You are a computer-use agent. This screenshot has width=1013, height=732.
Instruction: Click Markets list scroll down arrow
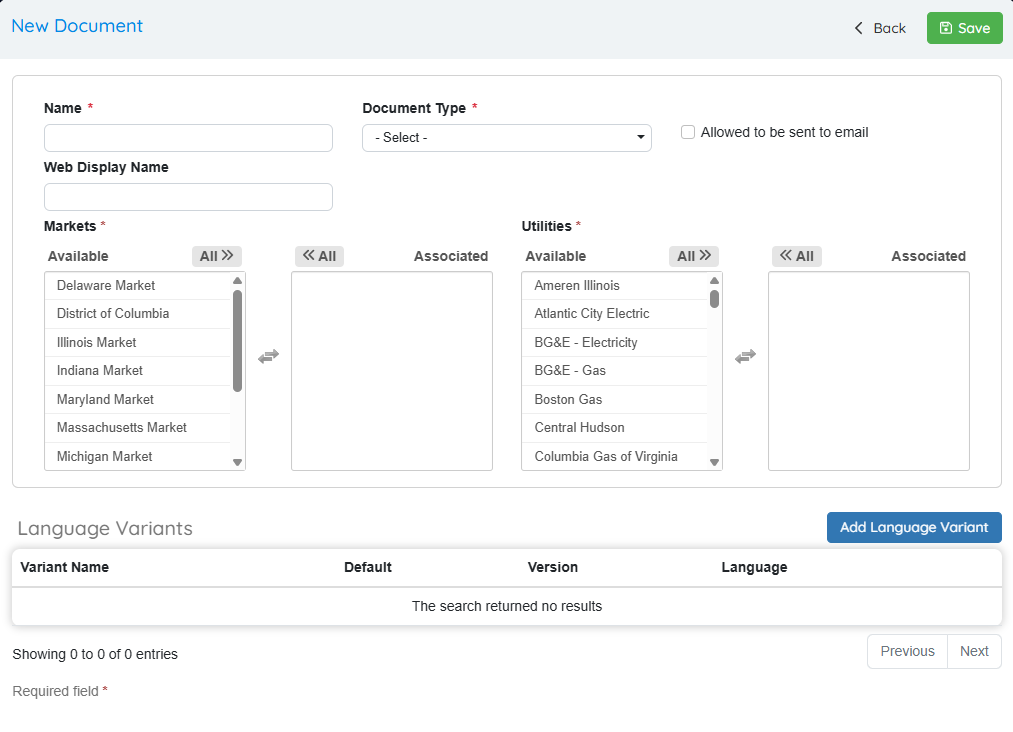(237, 462)
